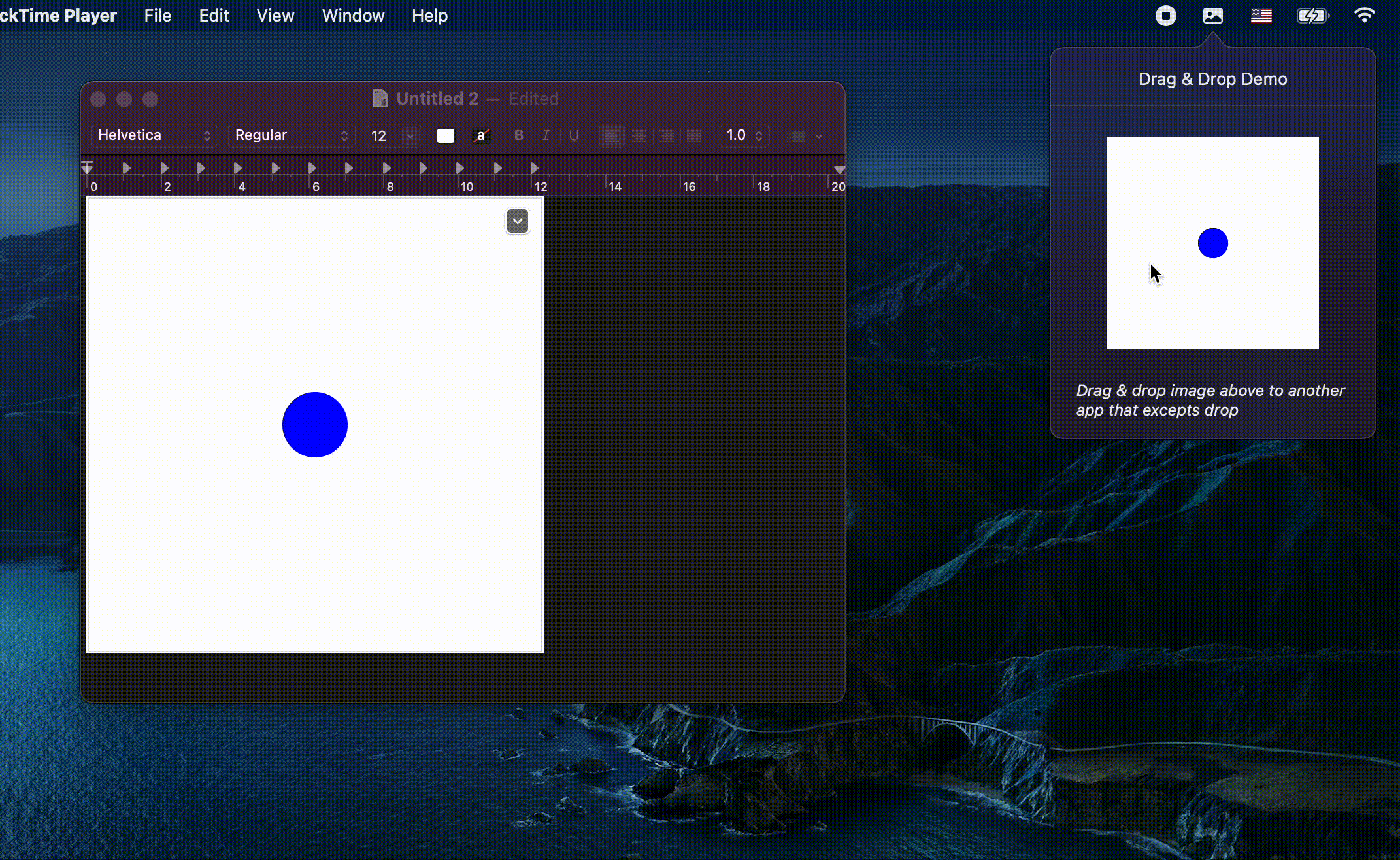This screenshot has height=860, width=1400.
Task: Click the image attachment chevron button
Action: tap(517, 221)
